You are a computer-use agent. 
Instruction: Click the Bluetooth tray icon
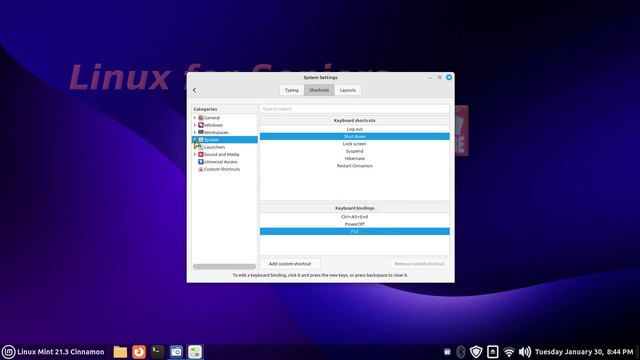[461, 351]
